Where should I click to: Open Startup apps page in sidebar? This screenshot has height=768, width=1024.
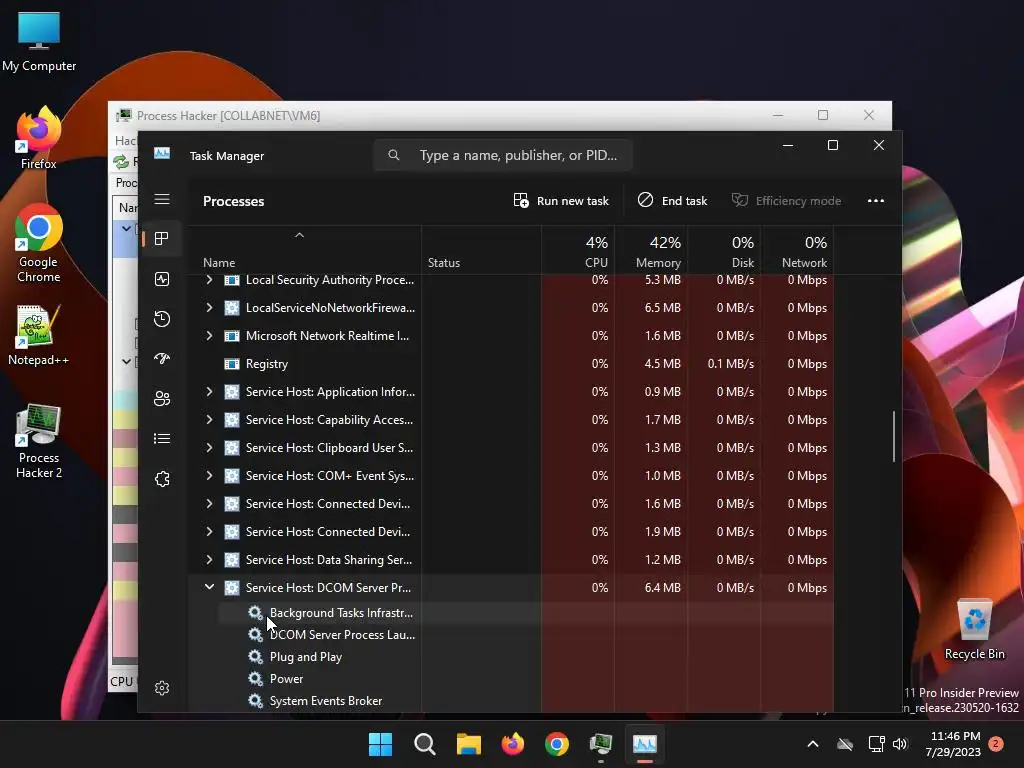pyautogui.click(x=162, y=359)
